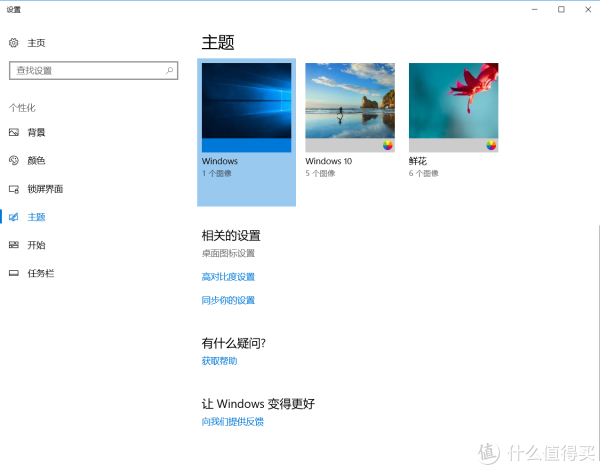Click the Home gear icon
This screenshot has height=470, width=600.
pyautogui.click(x=13, y=43)
